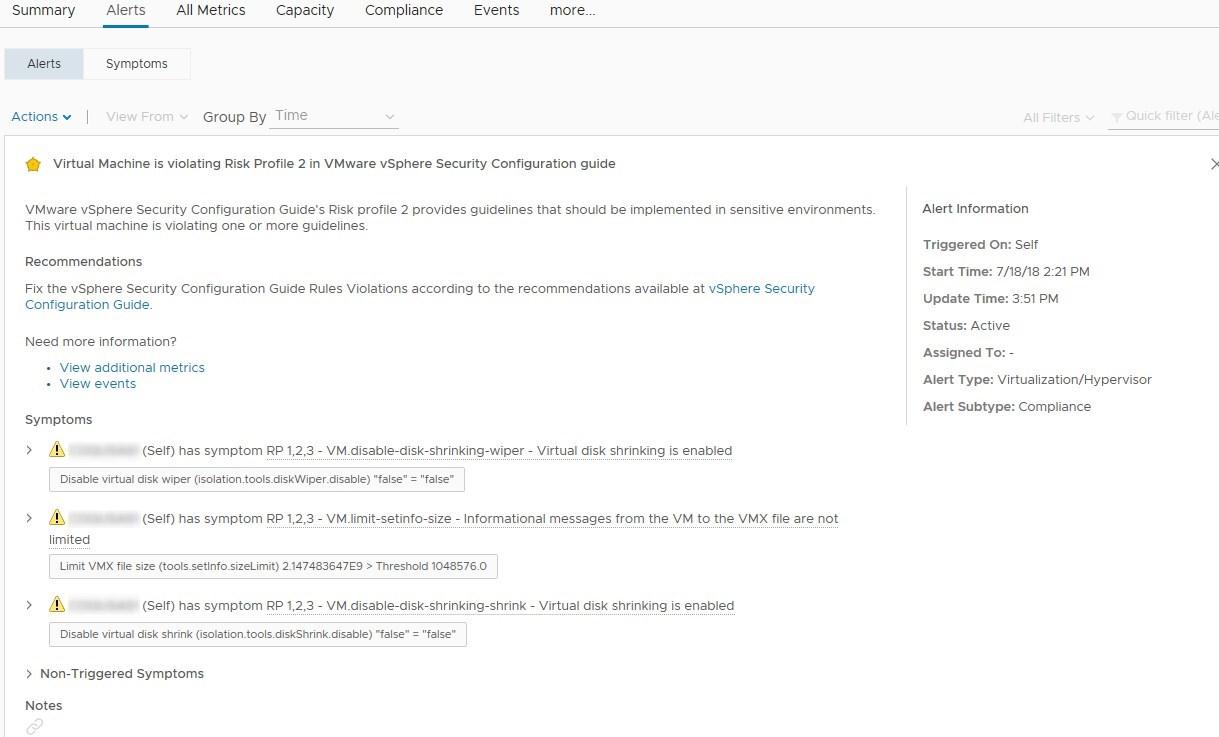Open the Actions dropdown menu
Image resolution: width=1219 pixels, height=737 pixels.
click(x=41, y=117)
